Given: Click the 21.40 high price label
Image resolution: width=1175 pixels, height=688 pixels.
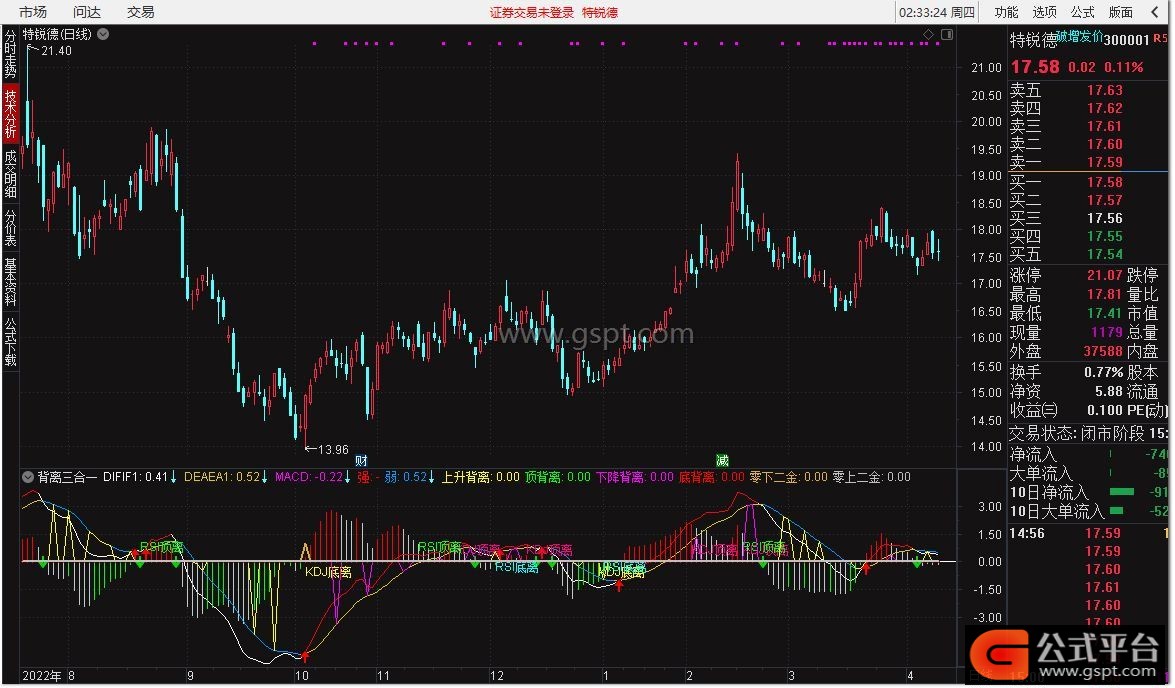Looking at the screenshot, I should click(56, 50).
